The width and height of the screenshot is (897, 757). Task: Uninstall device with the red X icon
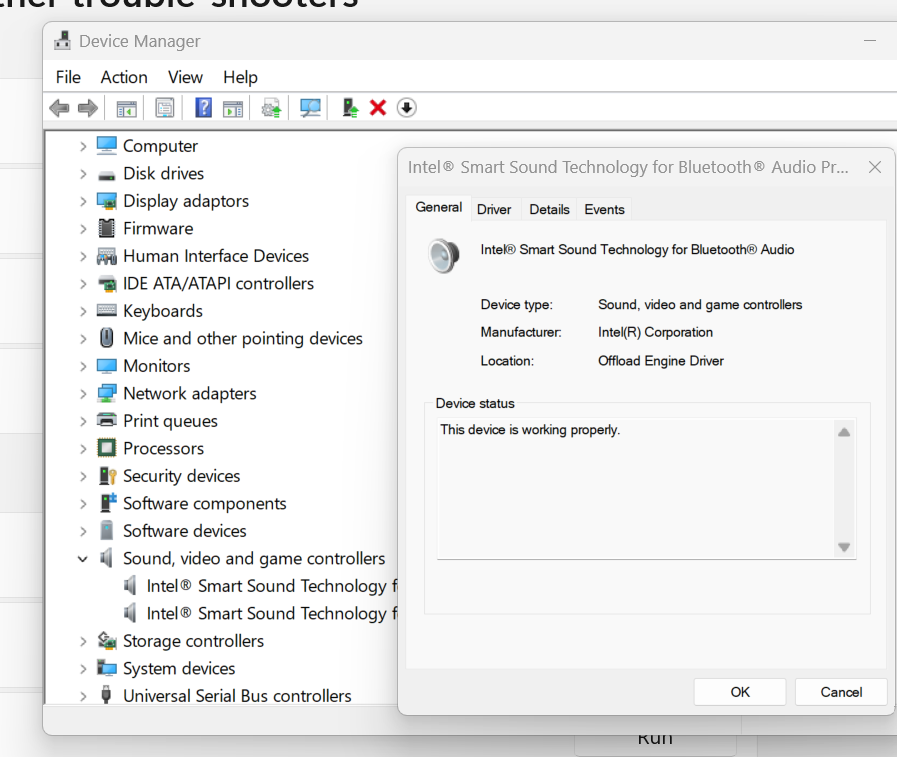[378, 108]
